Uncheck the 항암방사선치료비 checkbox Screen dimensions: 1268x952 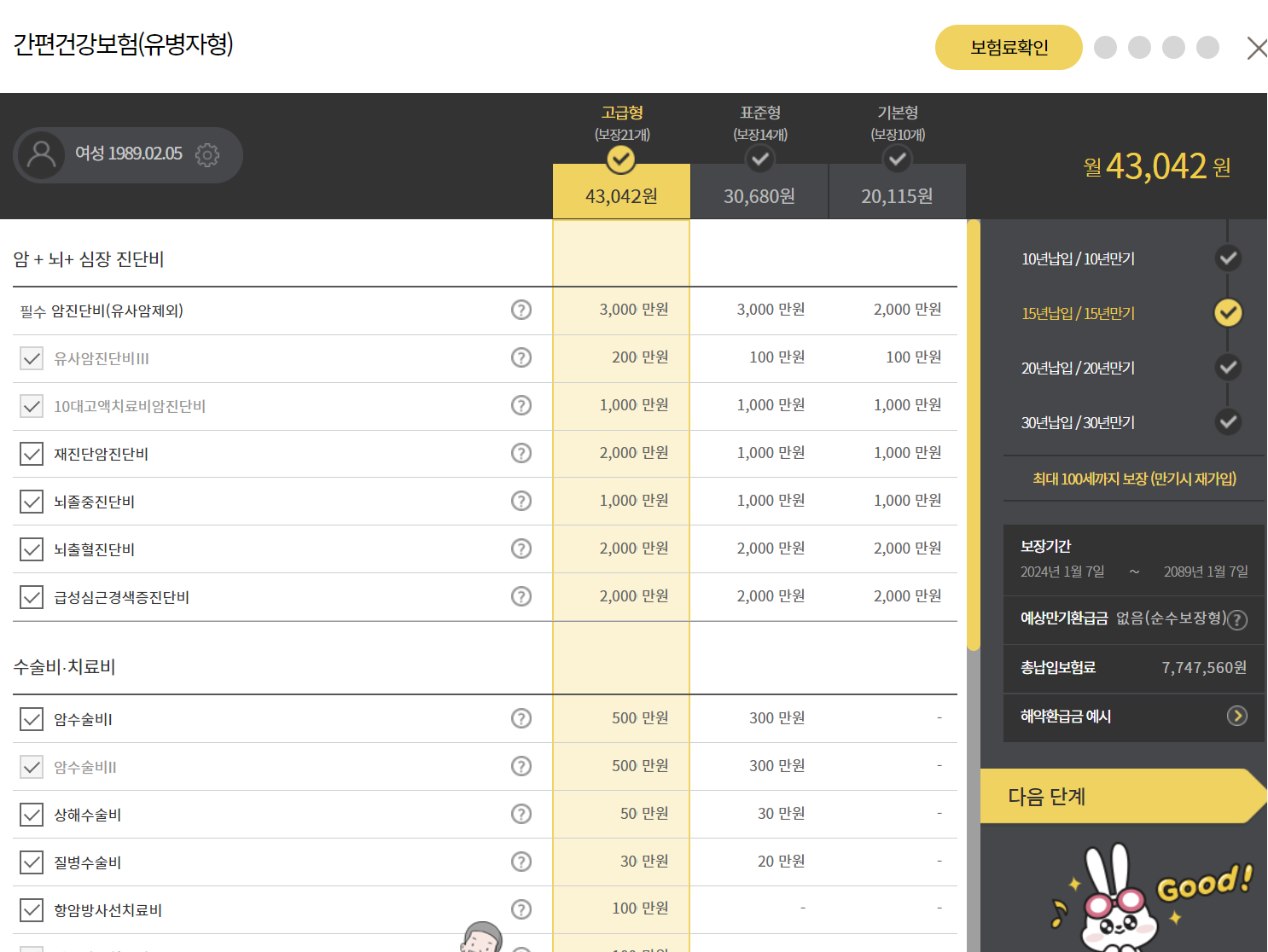[x=32, y=910]
